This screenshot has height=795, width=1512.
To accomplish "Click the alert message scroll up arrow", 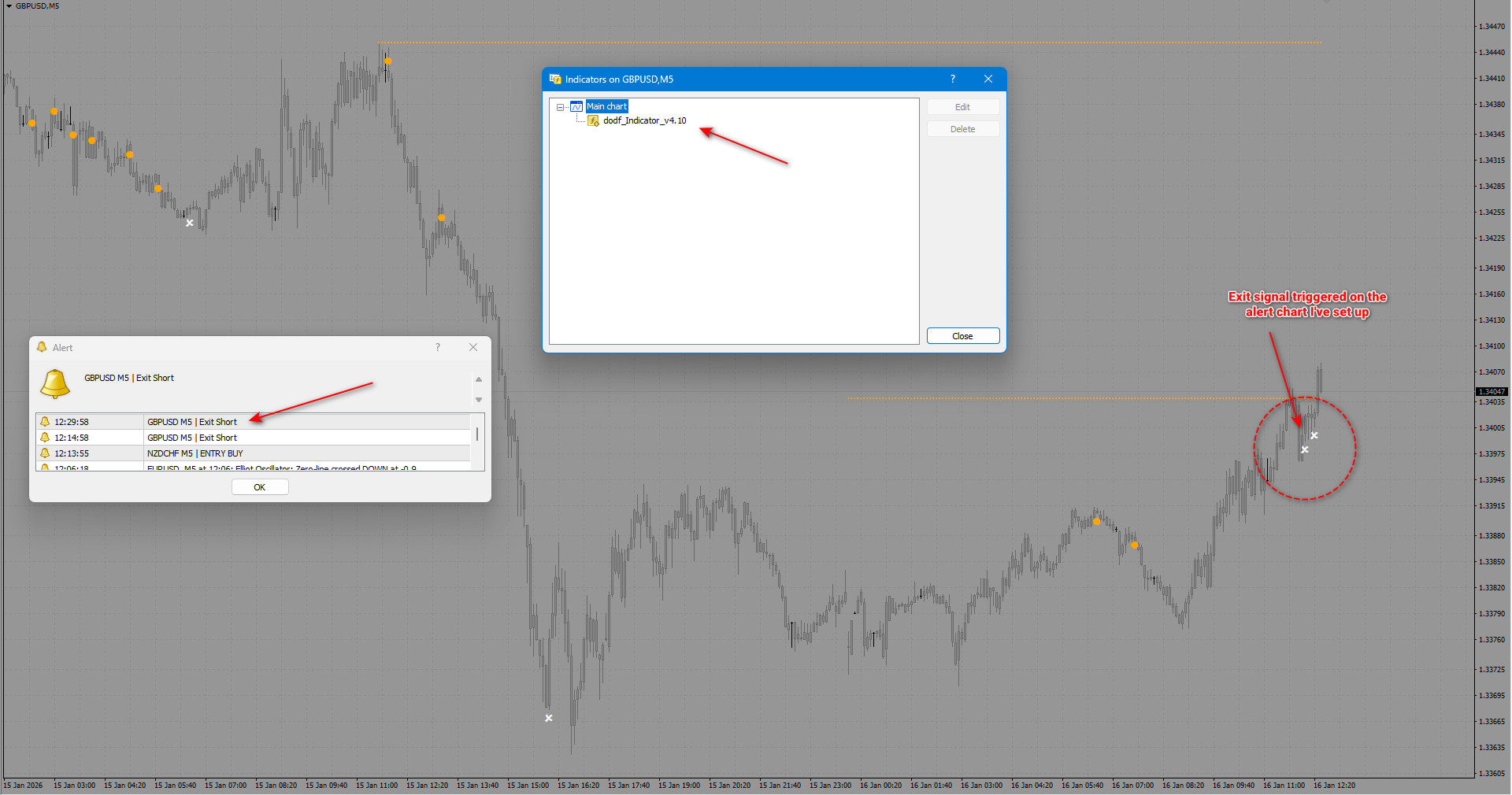I will [x=479, y=379].
